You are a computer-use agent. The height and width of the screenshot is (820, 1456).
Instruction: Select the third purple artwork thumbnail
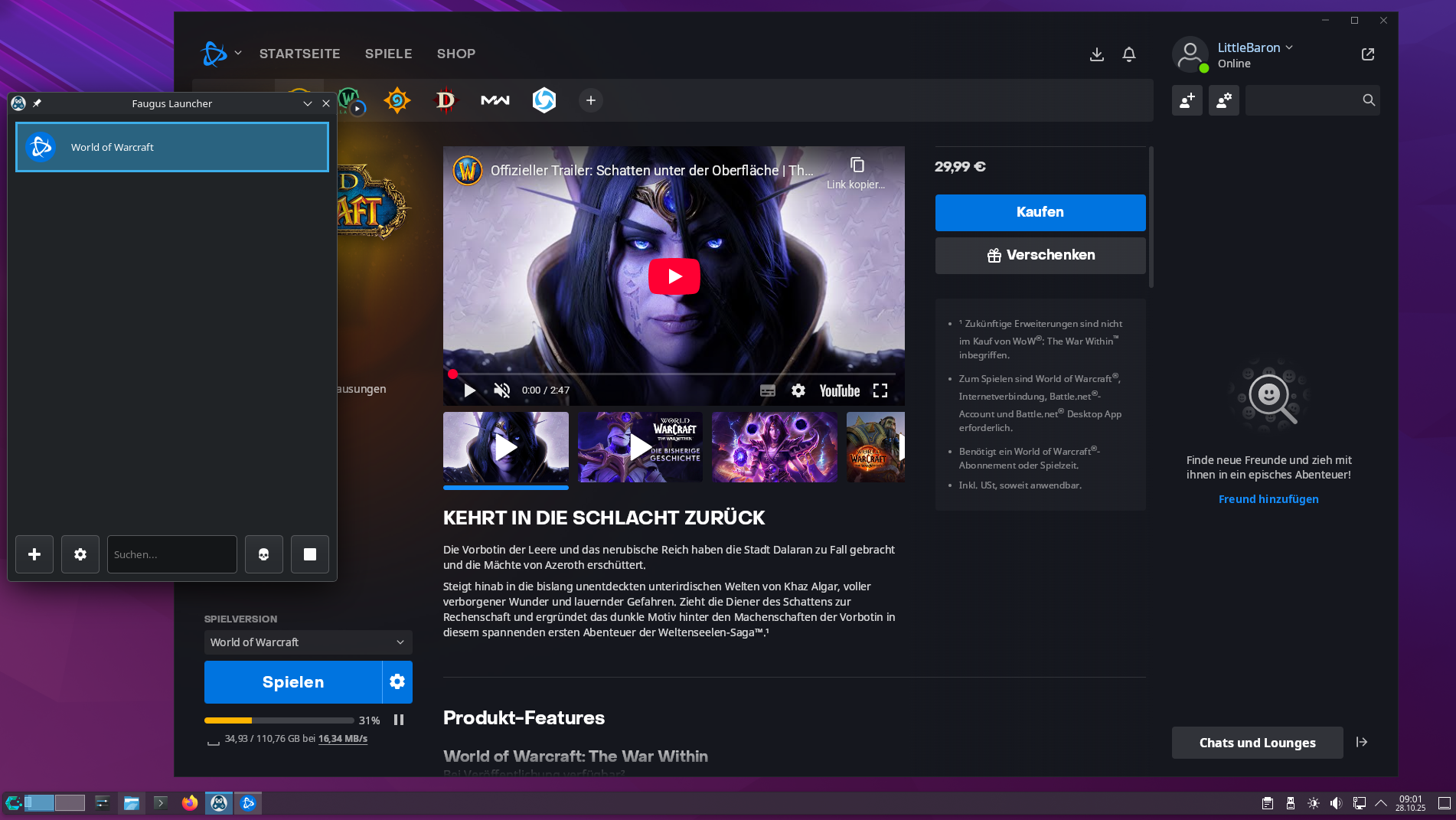(774, 447)
